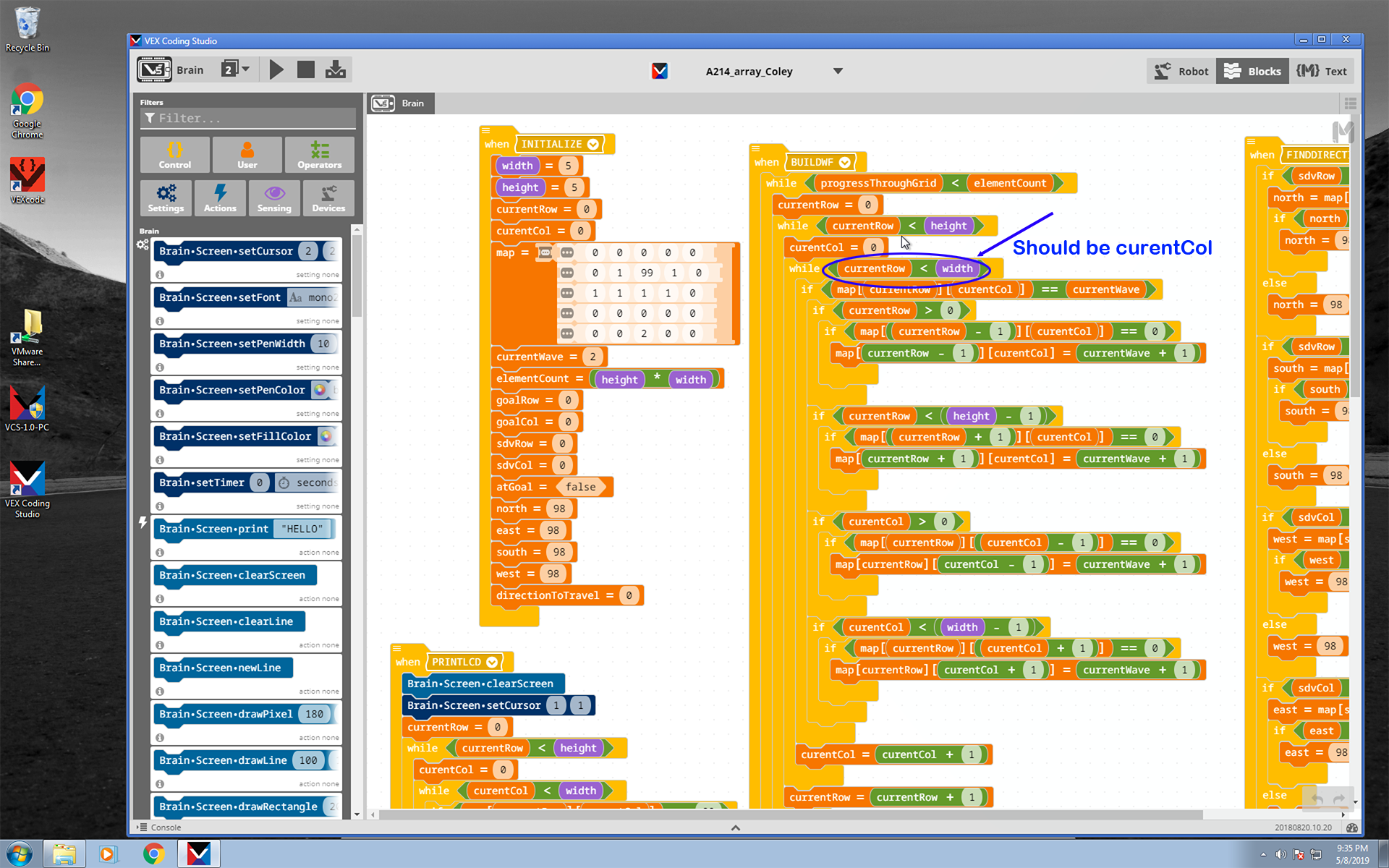1389x868 pixels.
Task: Open info for Brain.Screen.setCursor block
Action: (x=160, y=275)
